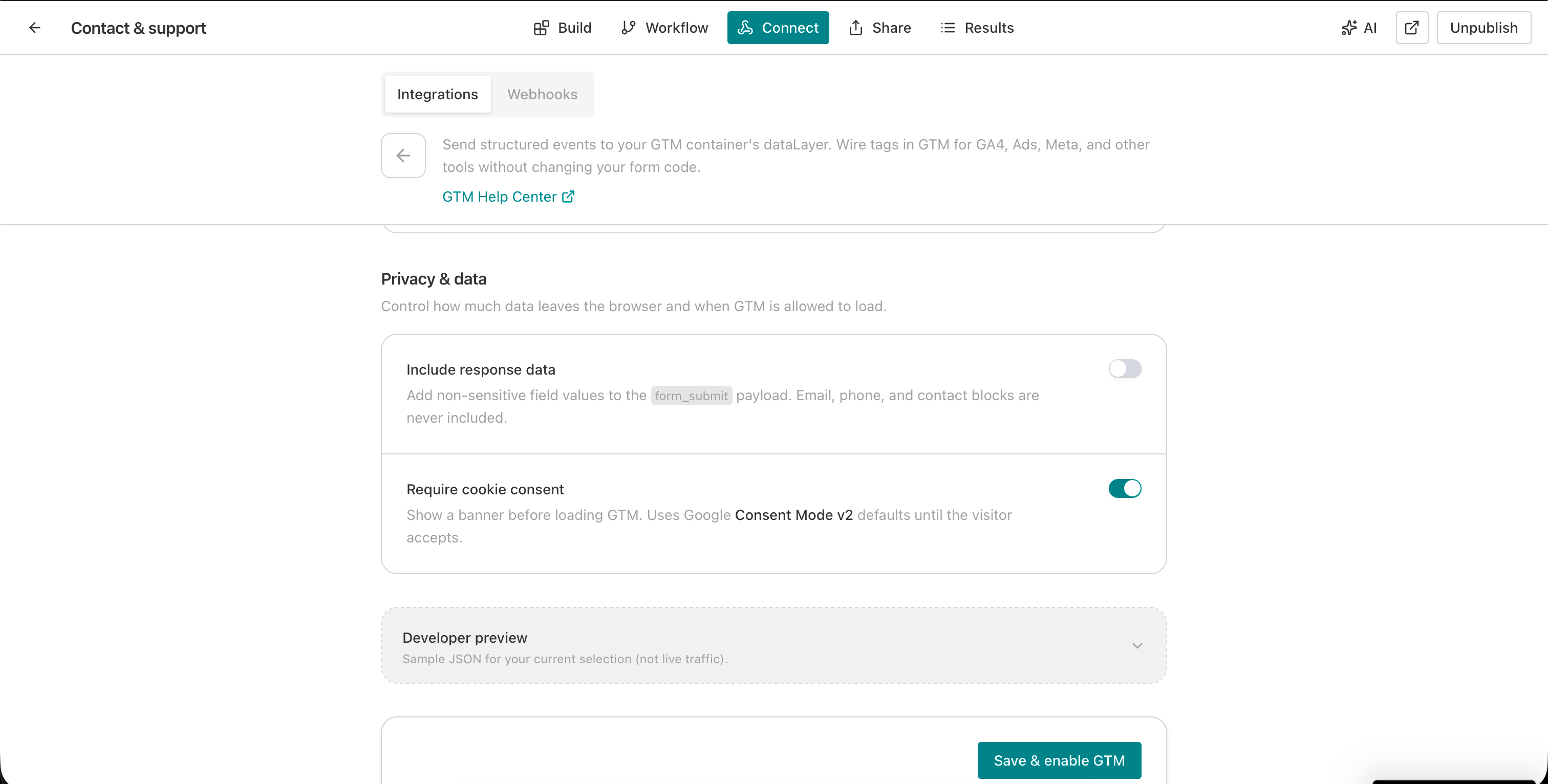Image resolution: width=1548 pixels, height=784 pixels.
Task: Open the GTM Help Center link
Action: (x=499, y=197)
